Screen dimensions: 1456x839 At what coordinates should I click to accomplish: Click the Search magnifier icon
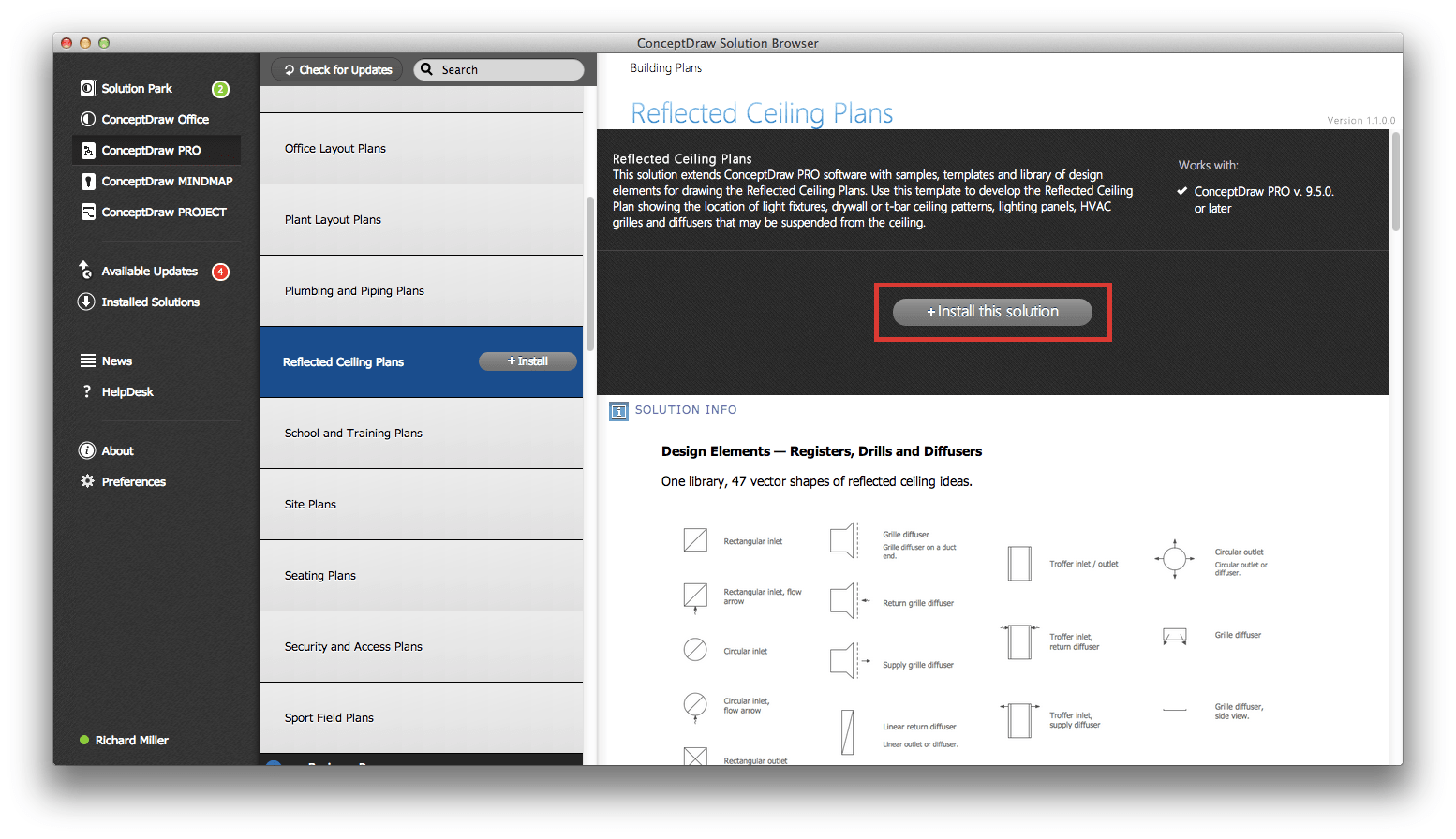pos(427,69)
